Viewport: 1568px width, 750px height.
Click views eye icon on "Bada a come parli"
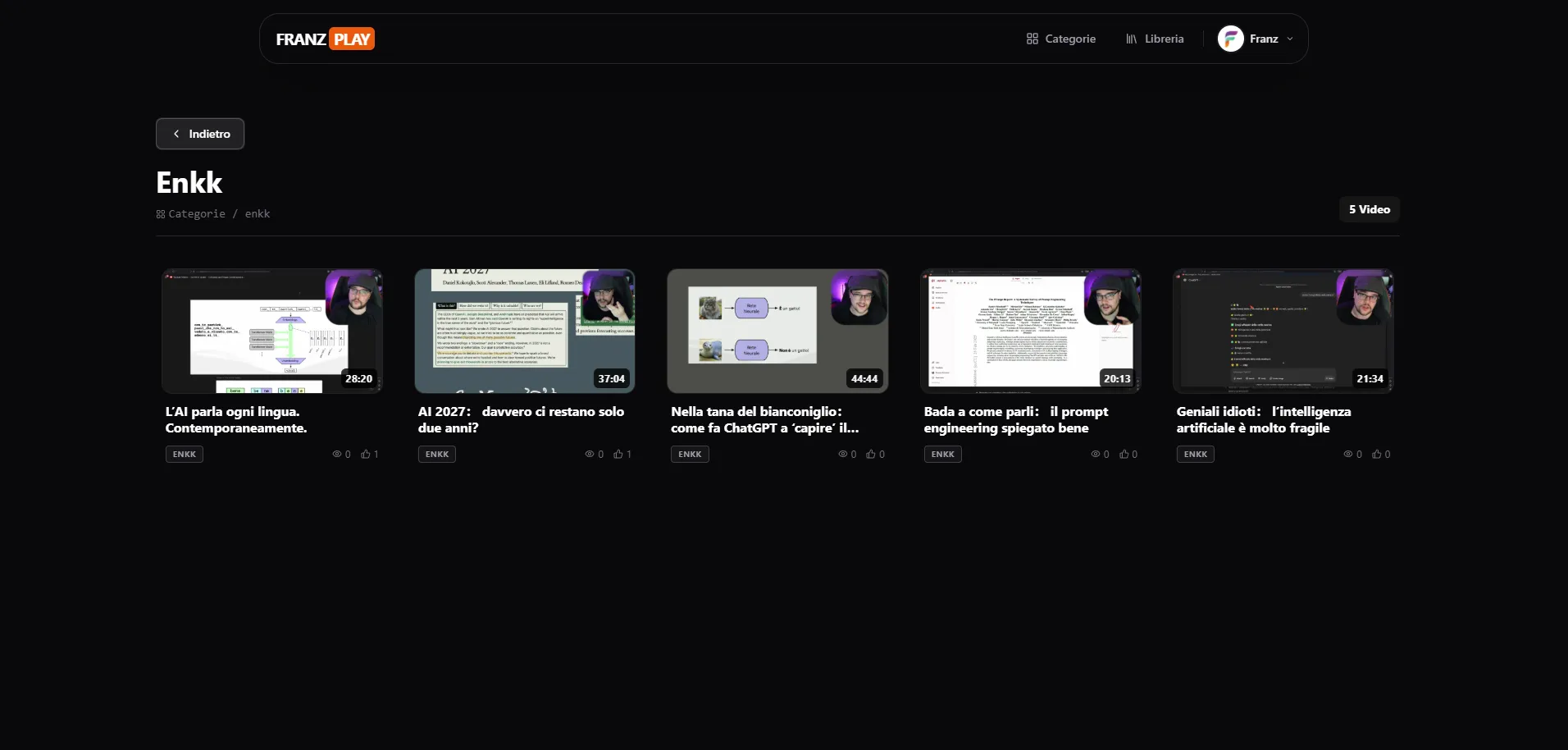[1095, 455]
